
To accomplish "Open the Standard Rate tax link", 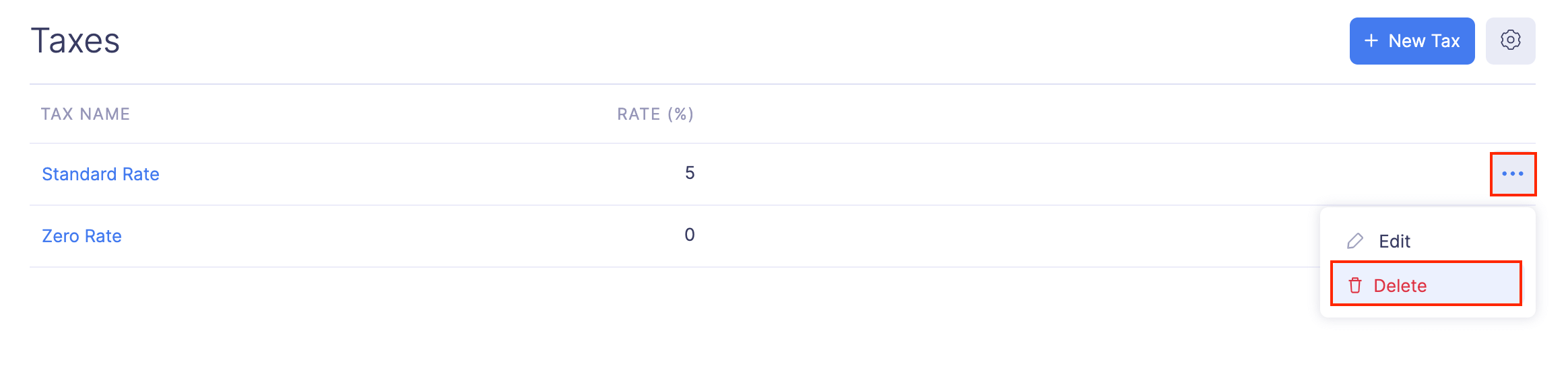I will point(100,174).
